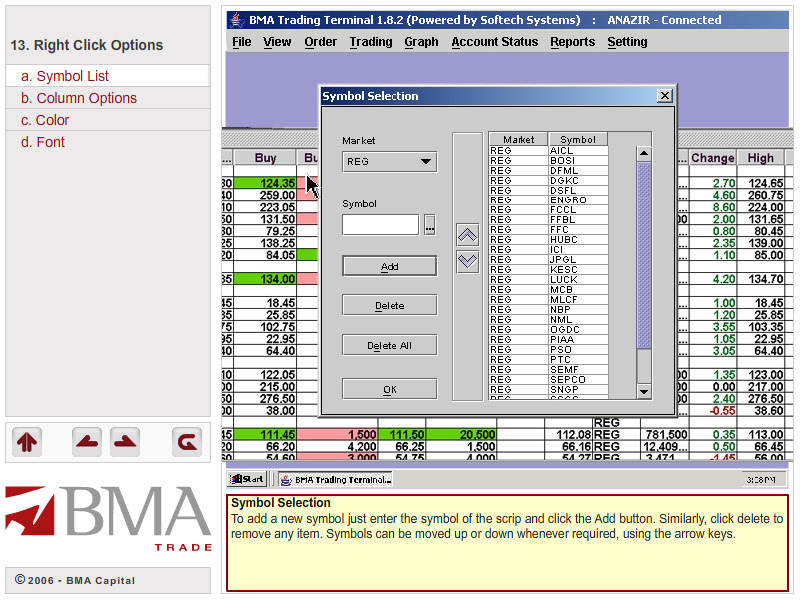
Task: Click the green Buy cell 111.45
Action: coord(265,435)
